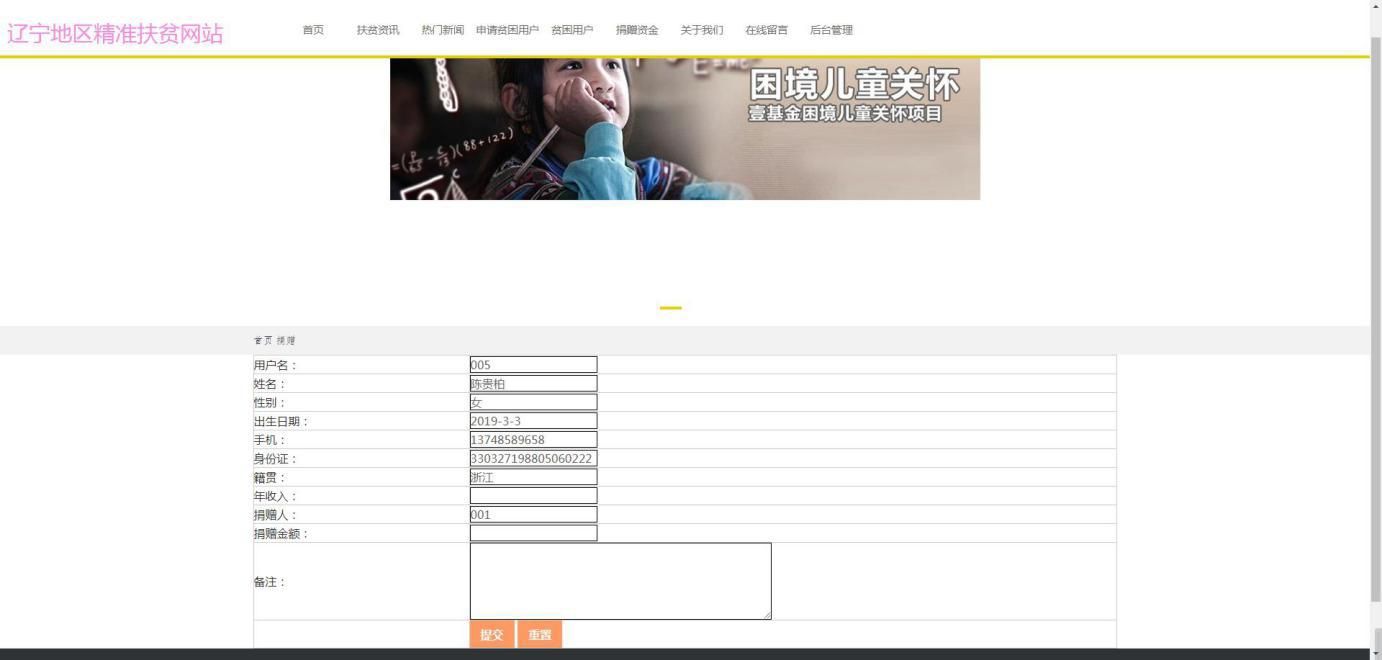Image resolution: width=1382 pixels, height=660 pixels.
Task: Click the empty 捐赠金额 input box
Action: click(533, 533)
